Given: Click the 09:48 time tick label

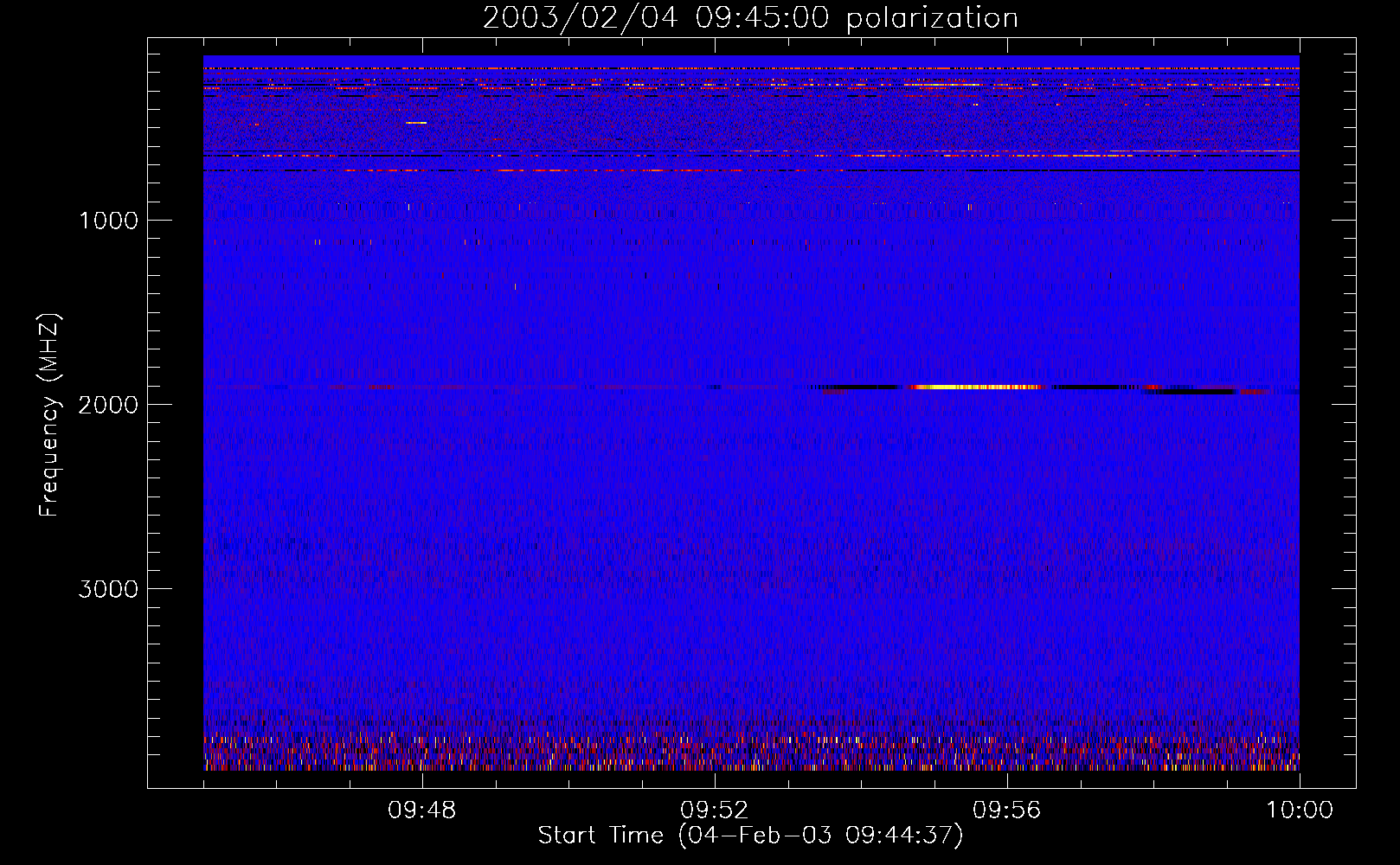Looking at the screenshot, I should (x=422, y=811).
